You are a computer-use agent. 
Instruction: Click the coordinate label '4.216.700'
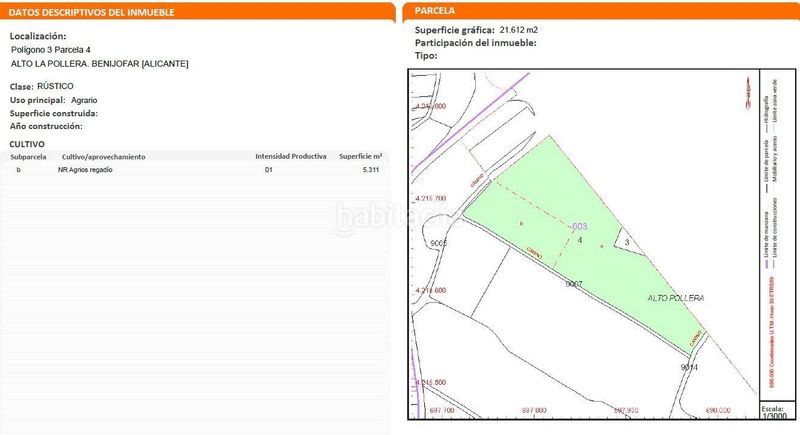(431, 198)
